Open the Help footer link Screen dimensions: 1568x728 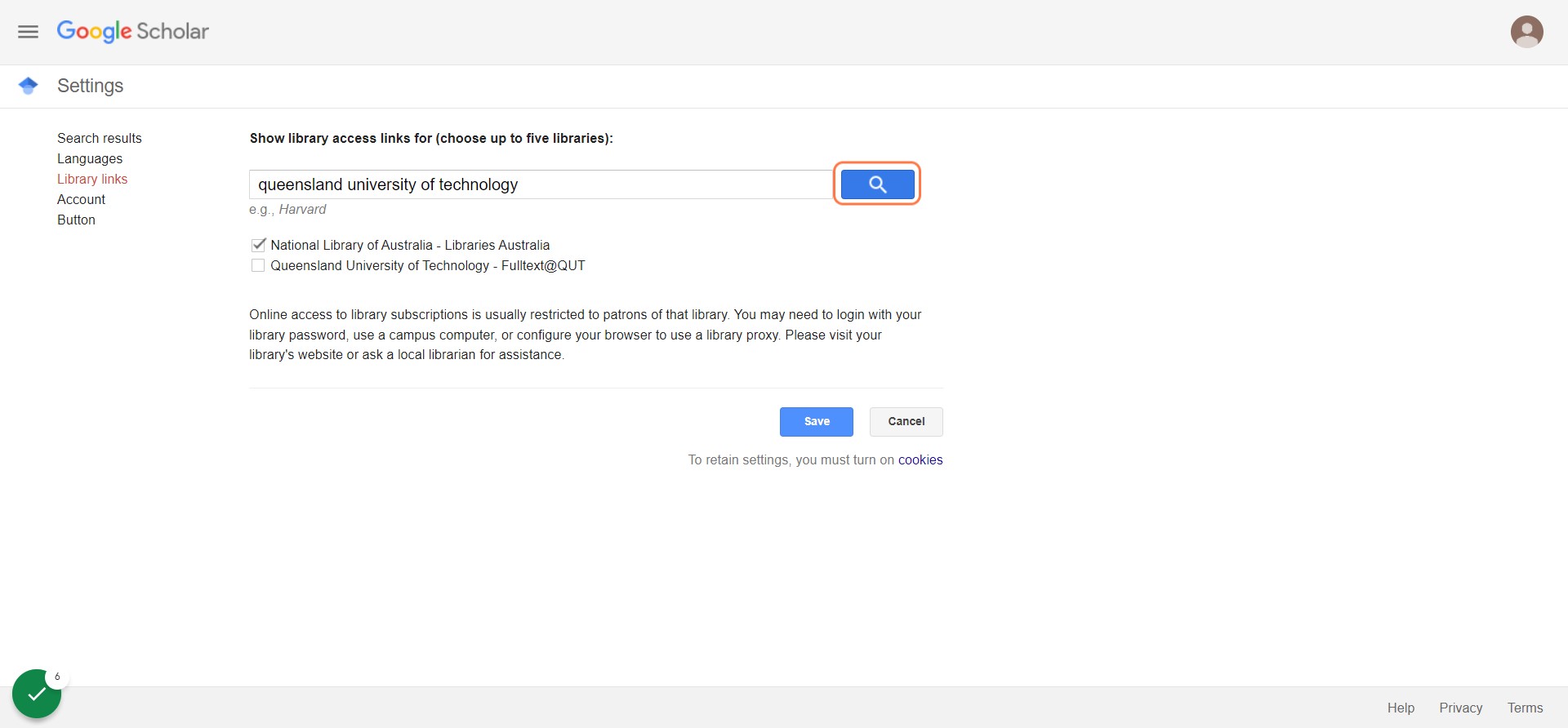coord(1401,708)
